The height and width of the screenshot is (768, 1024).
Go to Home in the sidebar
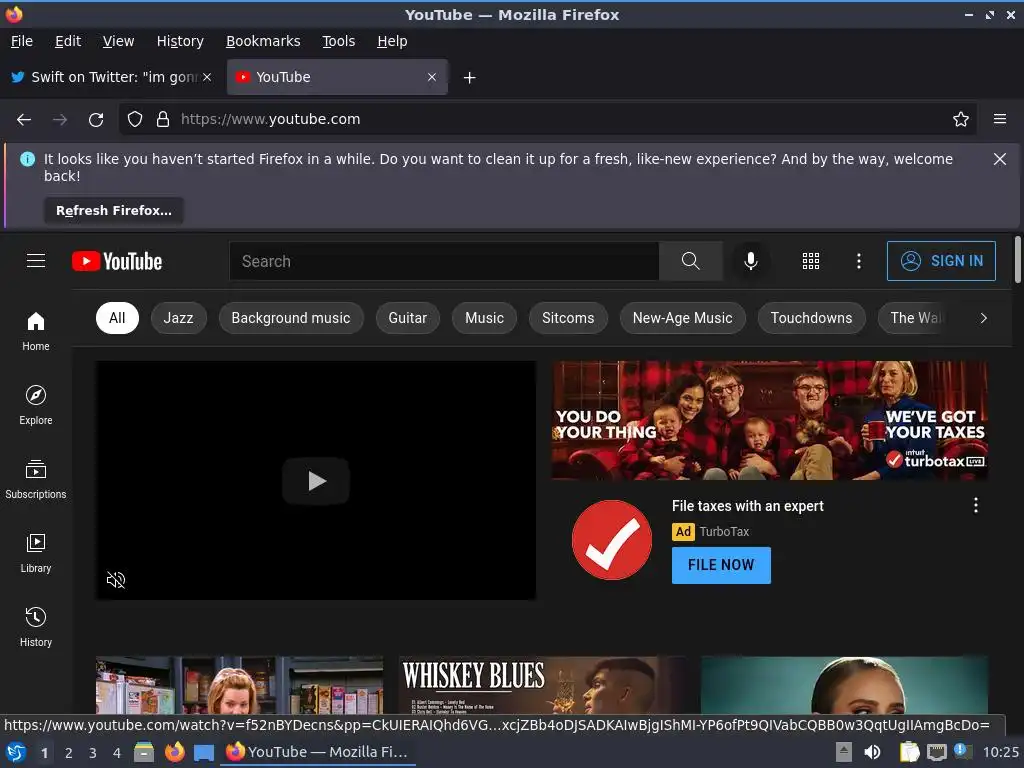coord(36,332)
